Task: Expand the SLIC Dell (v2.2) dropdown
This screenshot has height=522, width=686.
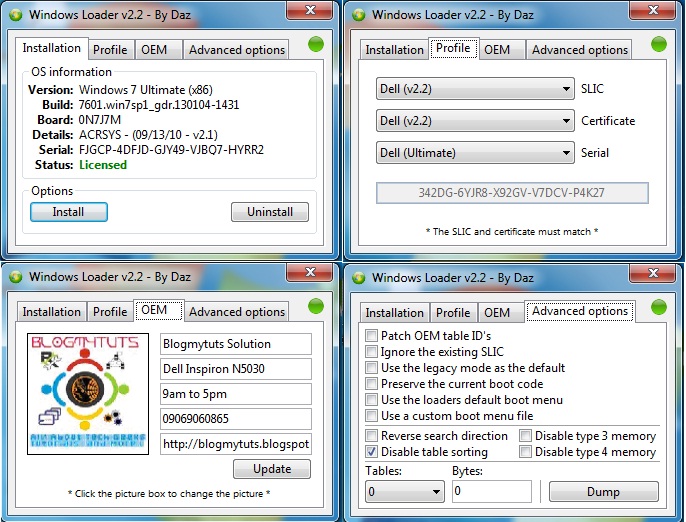Action: click(475, 89)
